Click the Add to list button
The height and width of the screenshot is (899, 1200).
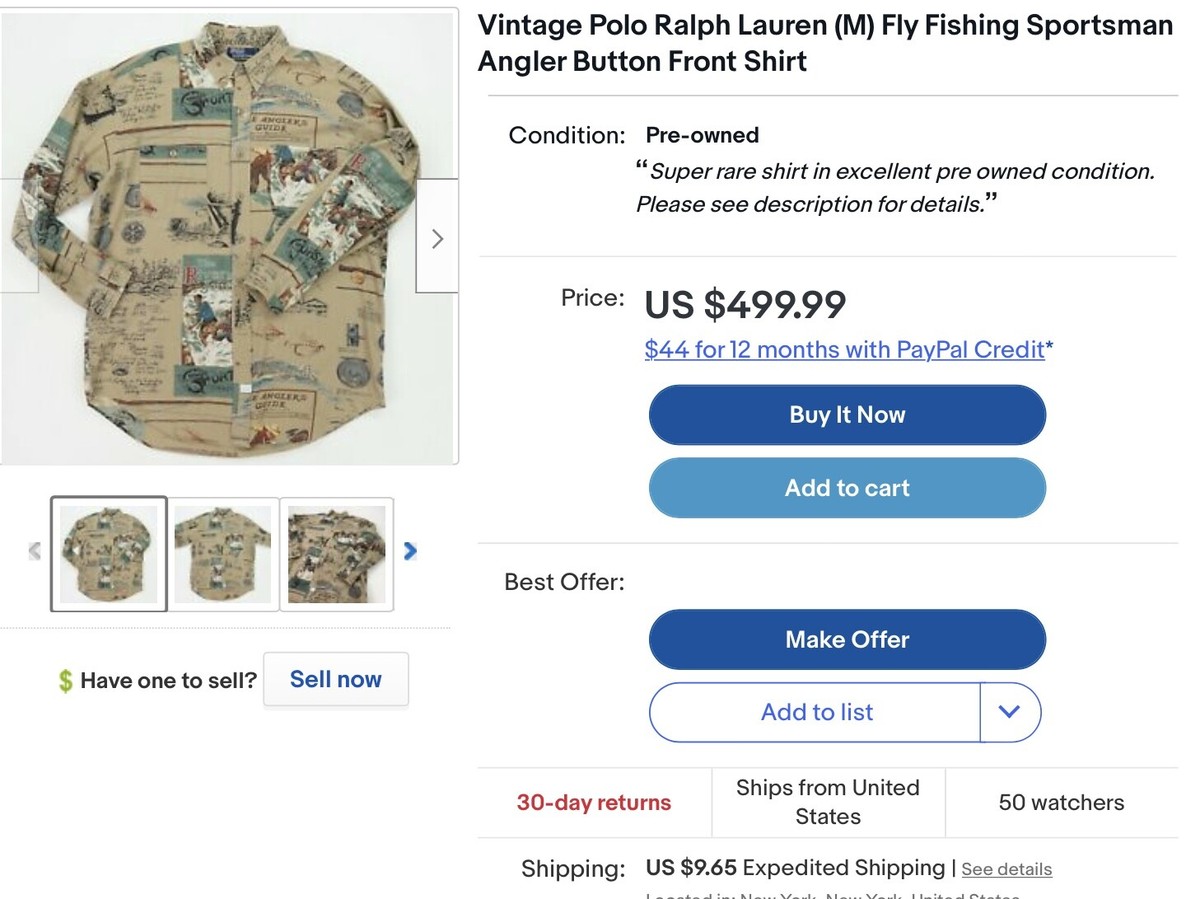(x=816, y=712)
